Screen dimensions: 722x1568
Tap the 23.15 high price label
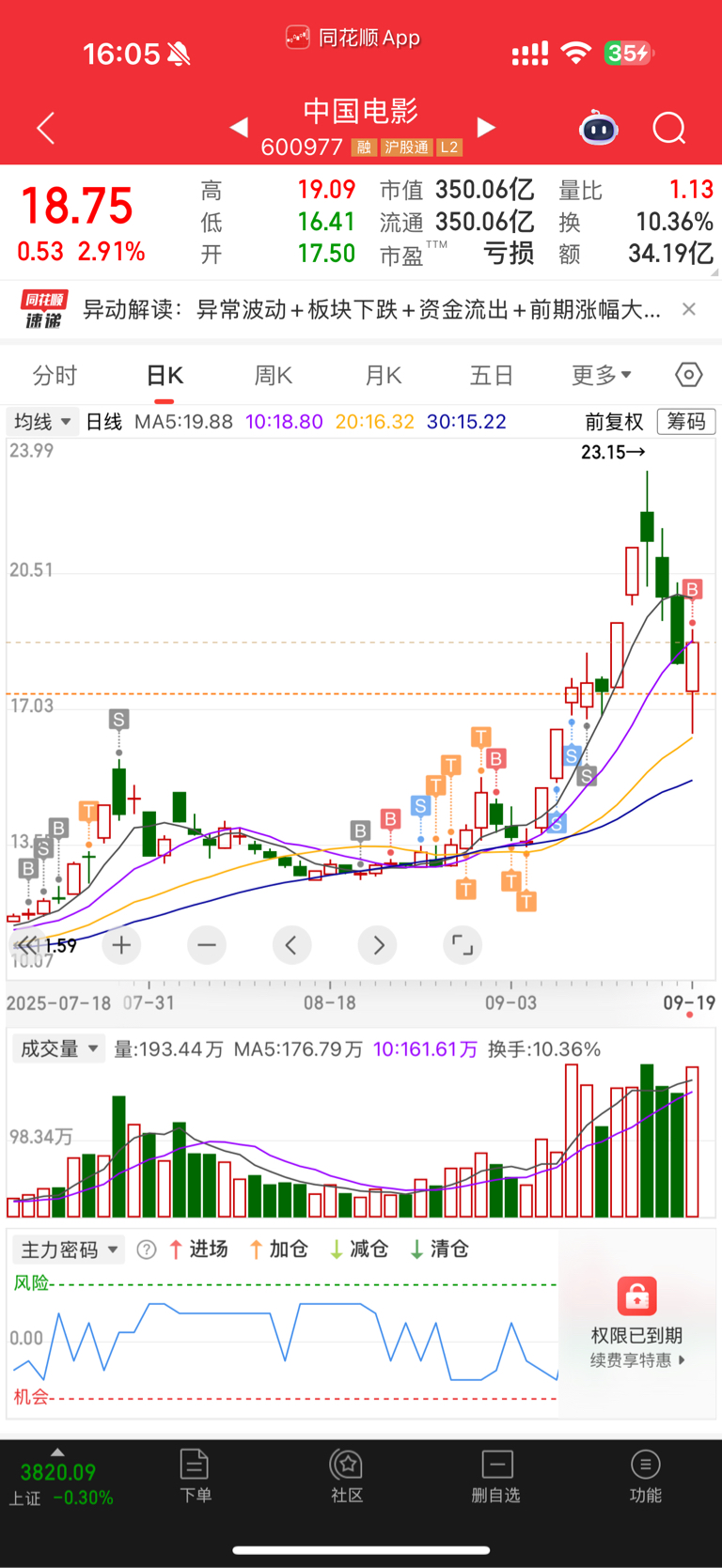pyautogui.click(x=613, y=452)
